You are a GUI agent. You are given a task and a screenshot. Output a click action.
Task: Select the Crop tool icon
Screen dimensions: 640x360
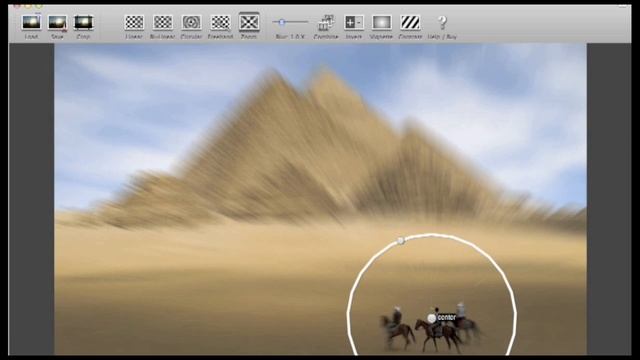tap(83, 22)
